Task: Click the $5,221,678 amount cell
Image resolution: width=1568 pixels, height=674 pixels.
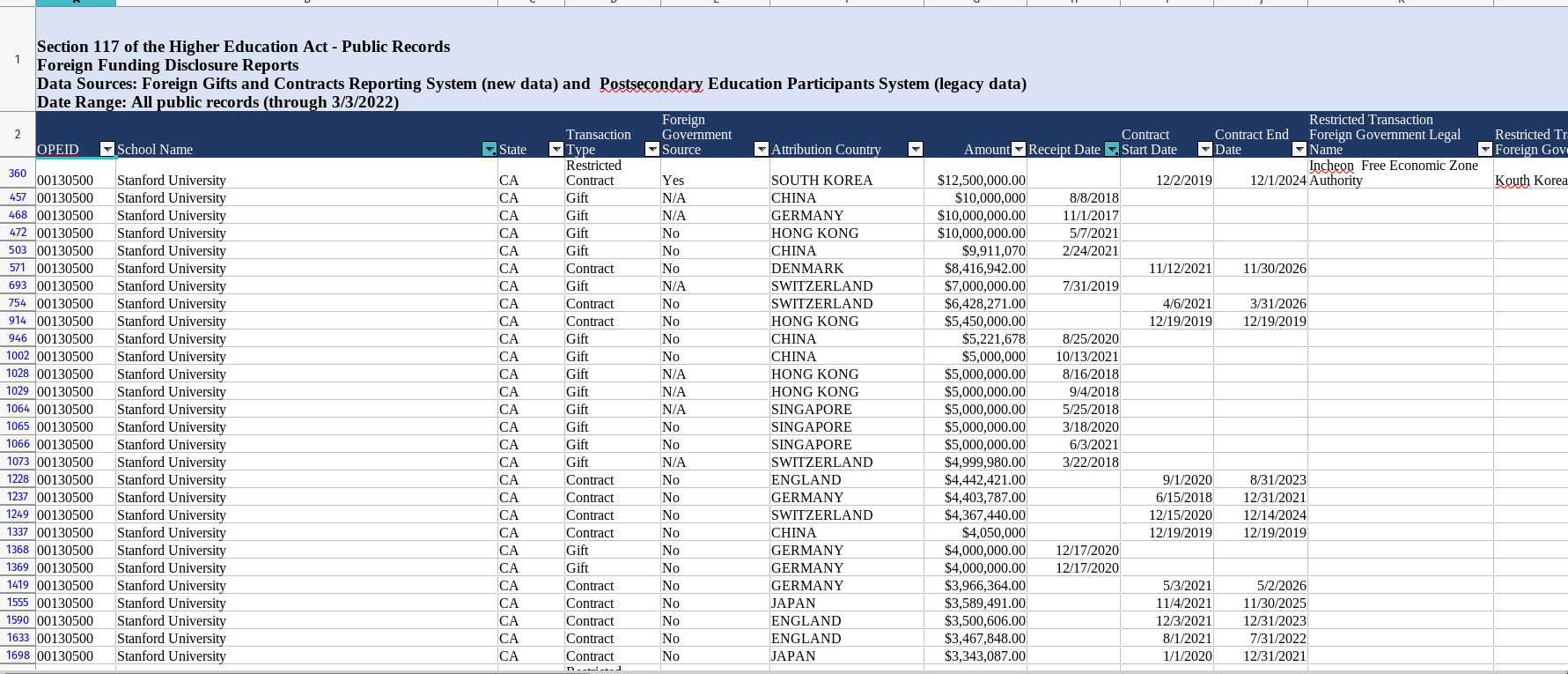Action: [975, 339]
